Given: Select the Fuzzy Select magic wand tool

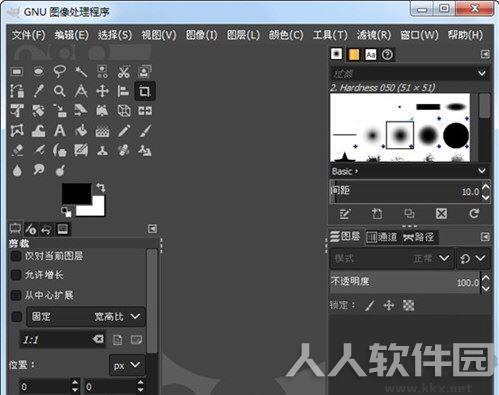Looking at the screenshot, I should [81, 71].
